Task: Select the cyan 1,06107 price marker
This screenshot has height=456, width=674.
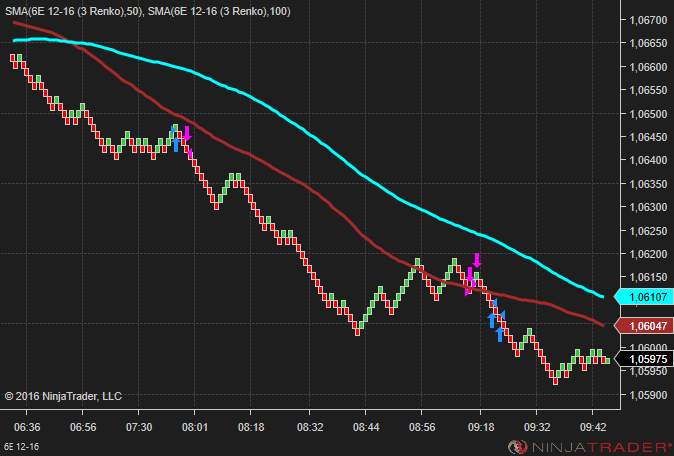Action: click(643, 297)
